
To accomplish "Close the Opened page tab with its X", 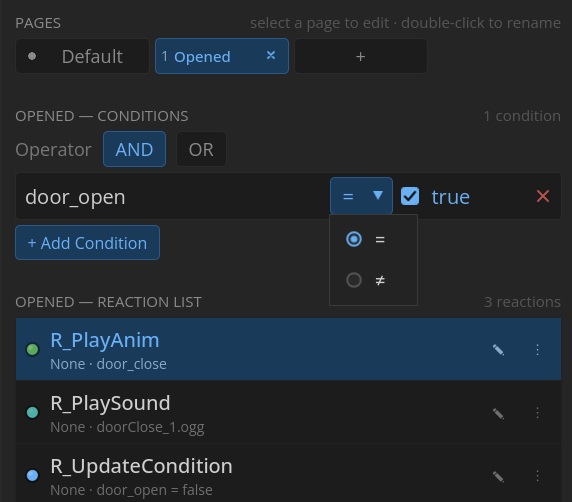I will 271,55.
